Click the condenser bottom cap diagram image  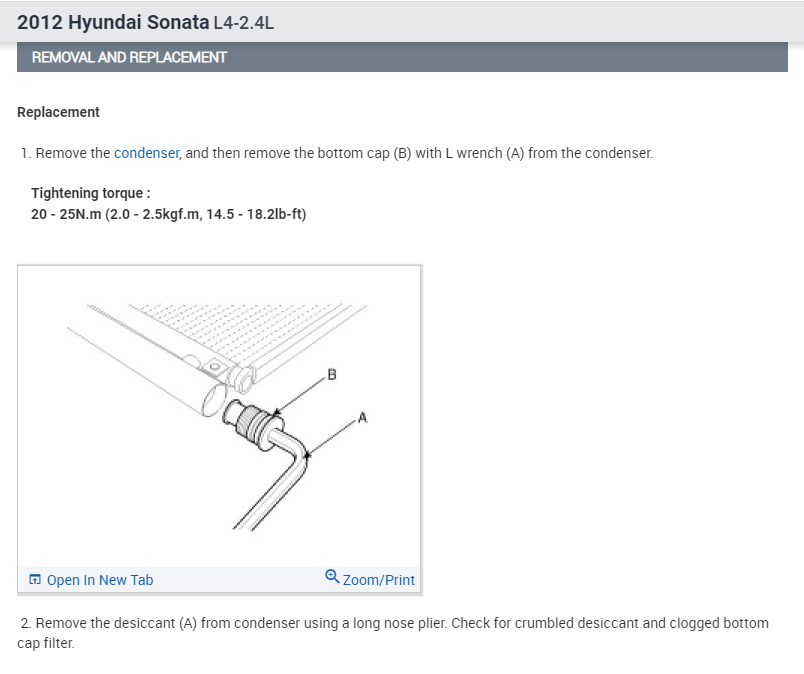[219, 417]
